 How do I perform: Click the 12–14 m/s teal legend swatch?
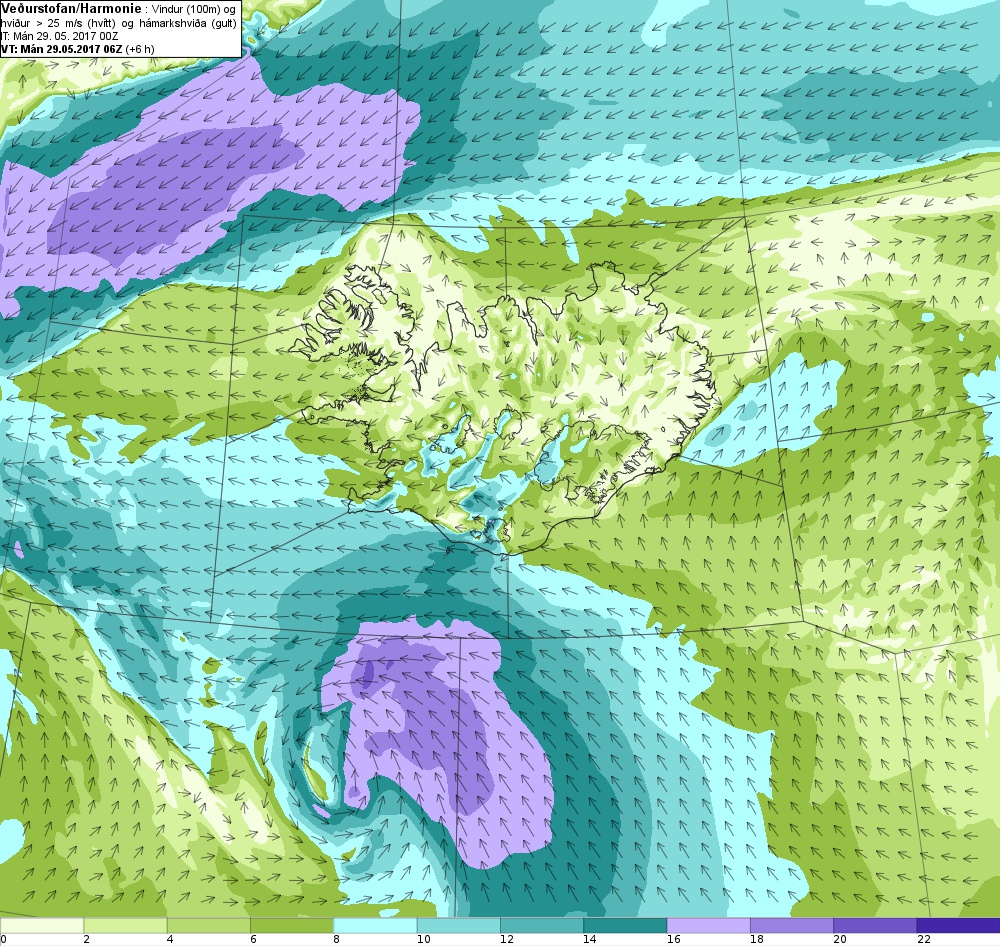[541, 925]
